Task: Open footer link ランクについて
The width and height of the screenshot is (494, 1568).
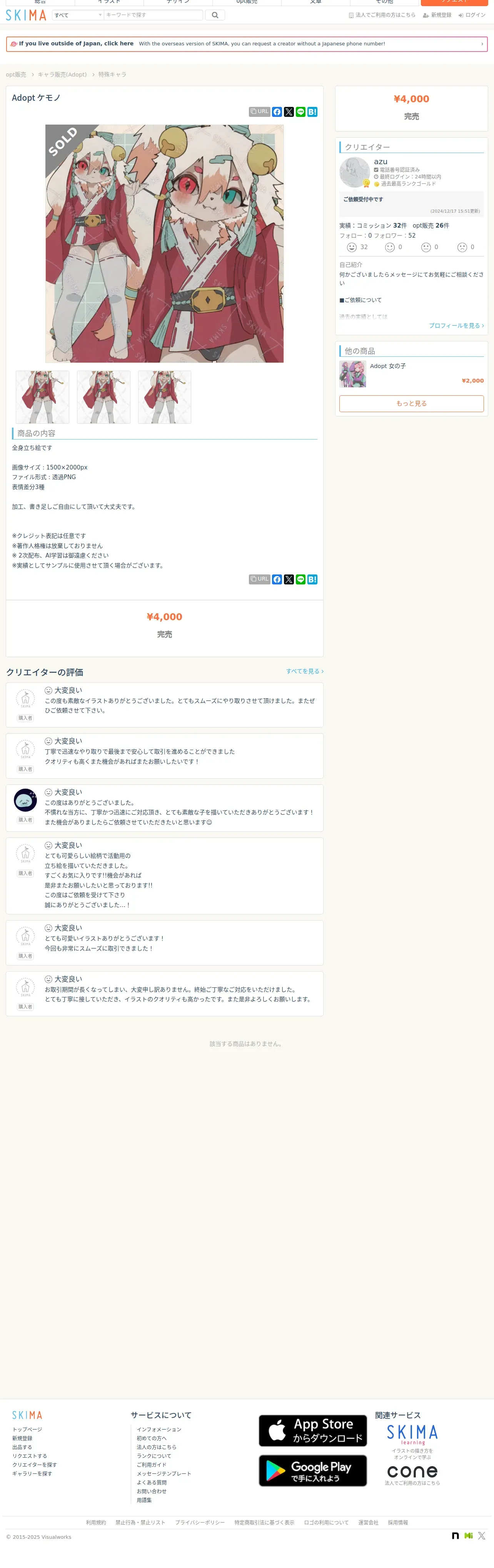Action: [154, 1456]
